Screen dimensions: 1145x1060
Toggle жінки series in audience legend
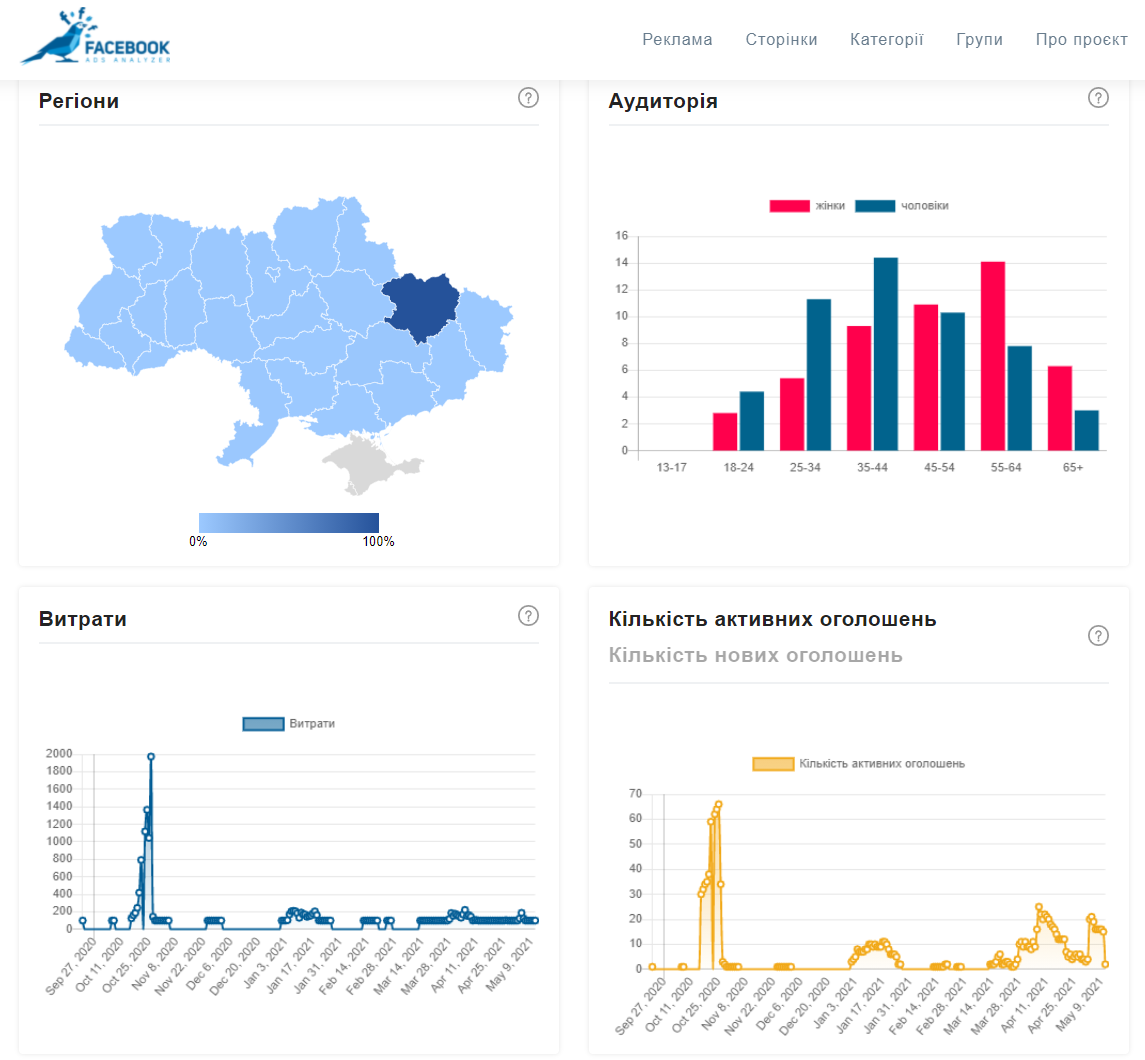click(807, 206)
